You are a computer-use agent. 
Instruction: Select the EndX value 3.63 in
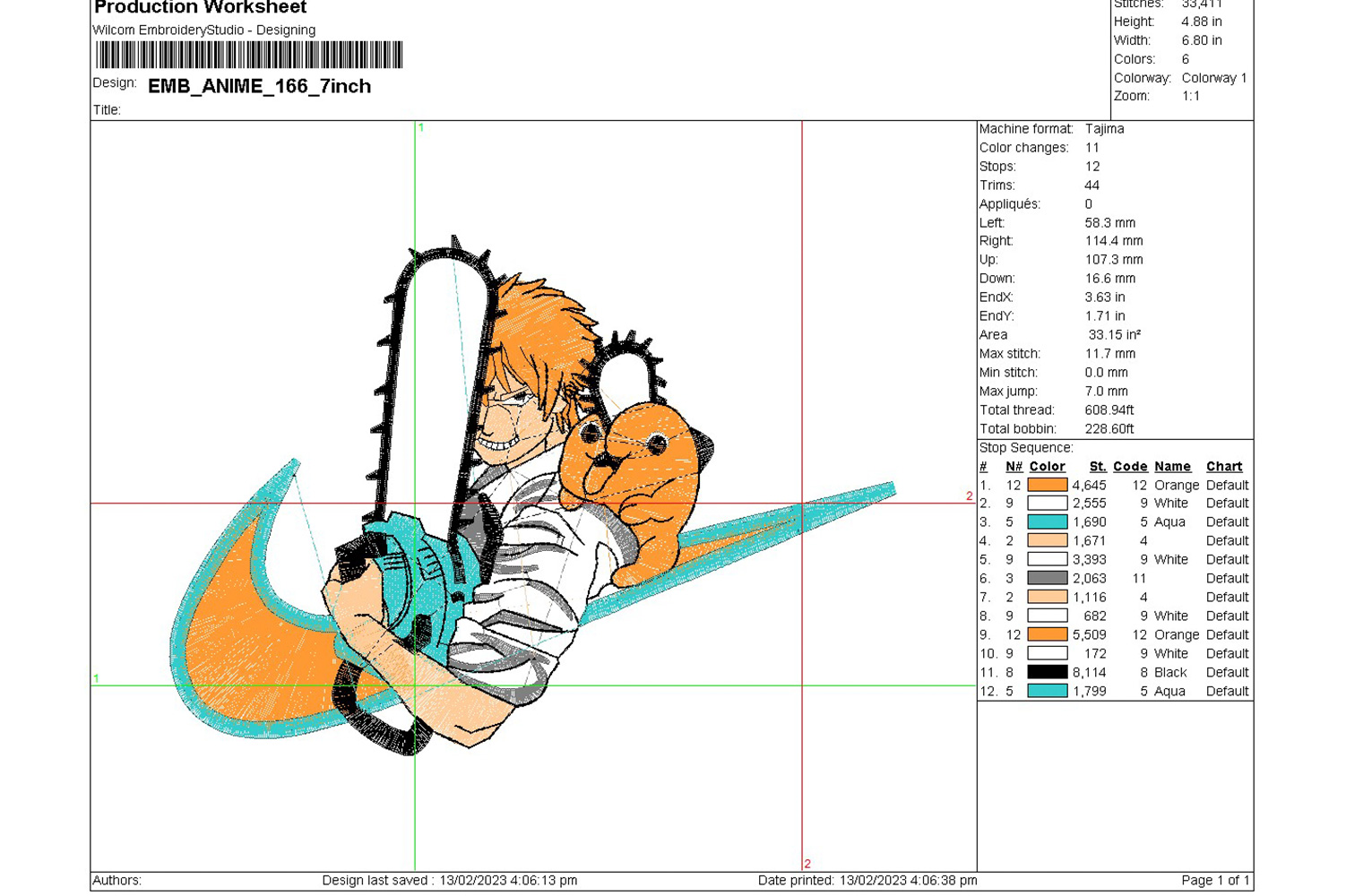(1105, 297)
